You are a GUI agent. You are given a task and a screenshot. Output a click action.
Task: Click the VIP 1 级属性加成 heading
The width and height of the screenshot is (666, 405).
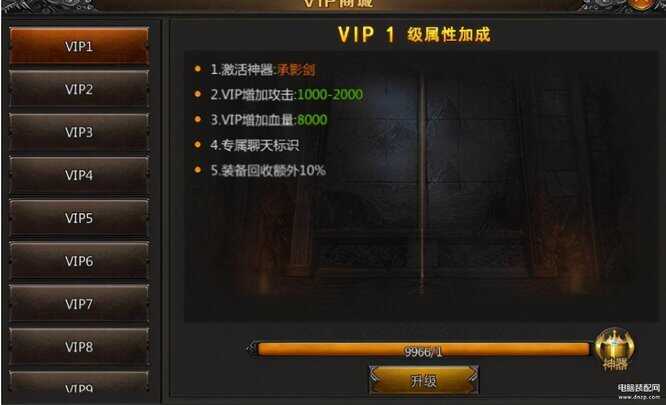[414, 34]
